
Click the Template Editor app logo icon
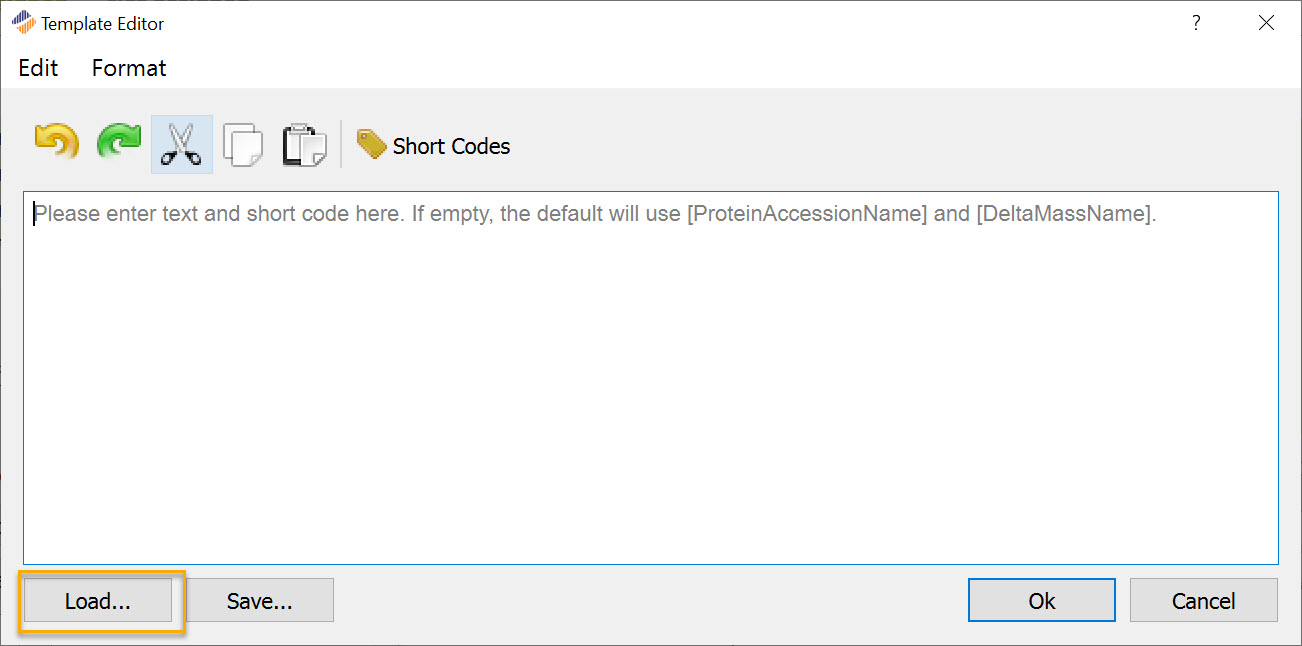click(x=23, y=22)
